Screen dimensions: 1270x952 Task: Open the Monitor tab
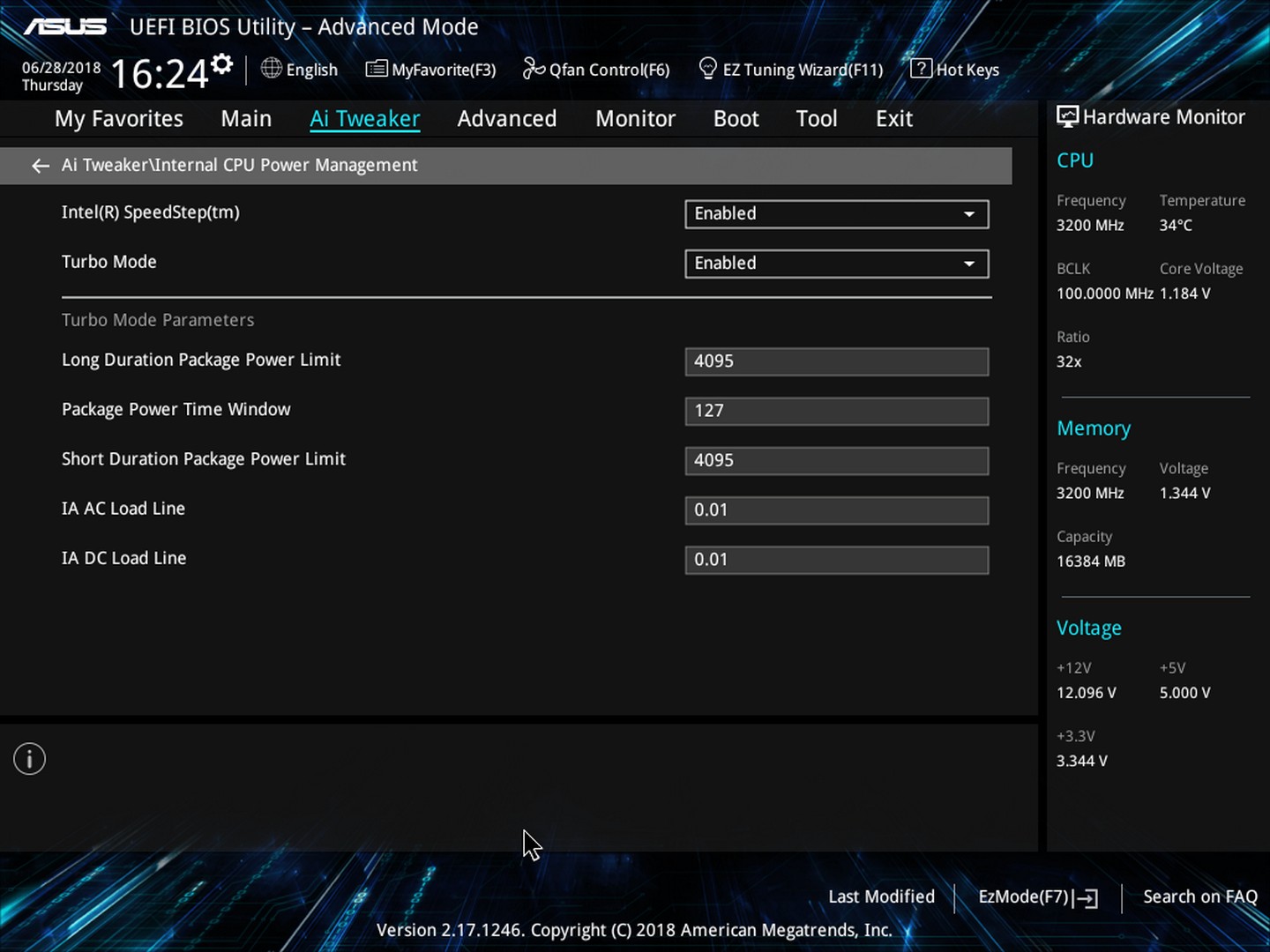point(636,119)
